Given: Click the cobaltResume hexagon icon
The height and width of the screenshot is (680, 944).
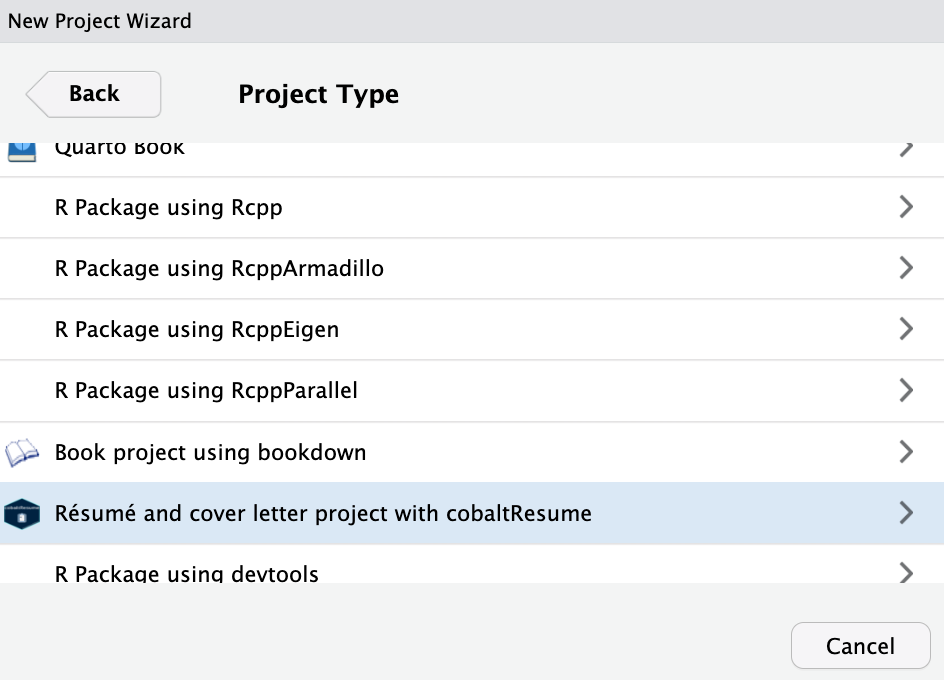Looking at the screenshot, I should point(22,514).
